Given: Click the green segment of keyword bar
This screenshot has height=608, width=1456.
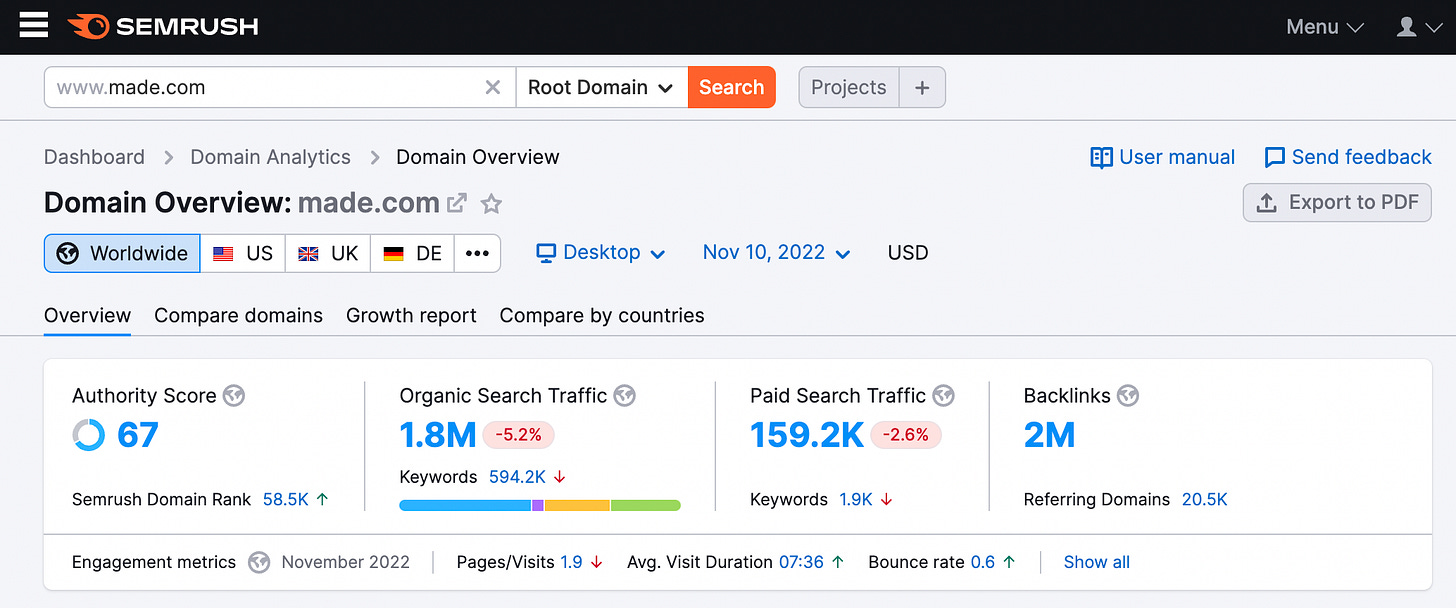Looking at the screenshot, I should click(x=646, y=506).
